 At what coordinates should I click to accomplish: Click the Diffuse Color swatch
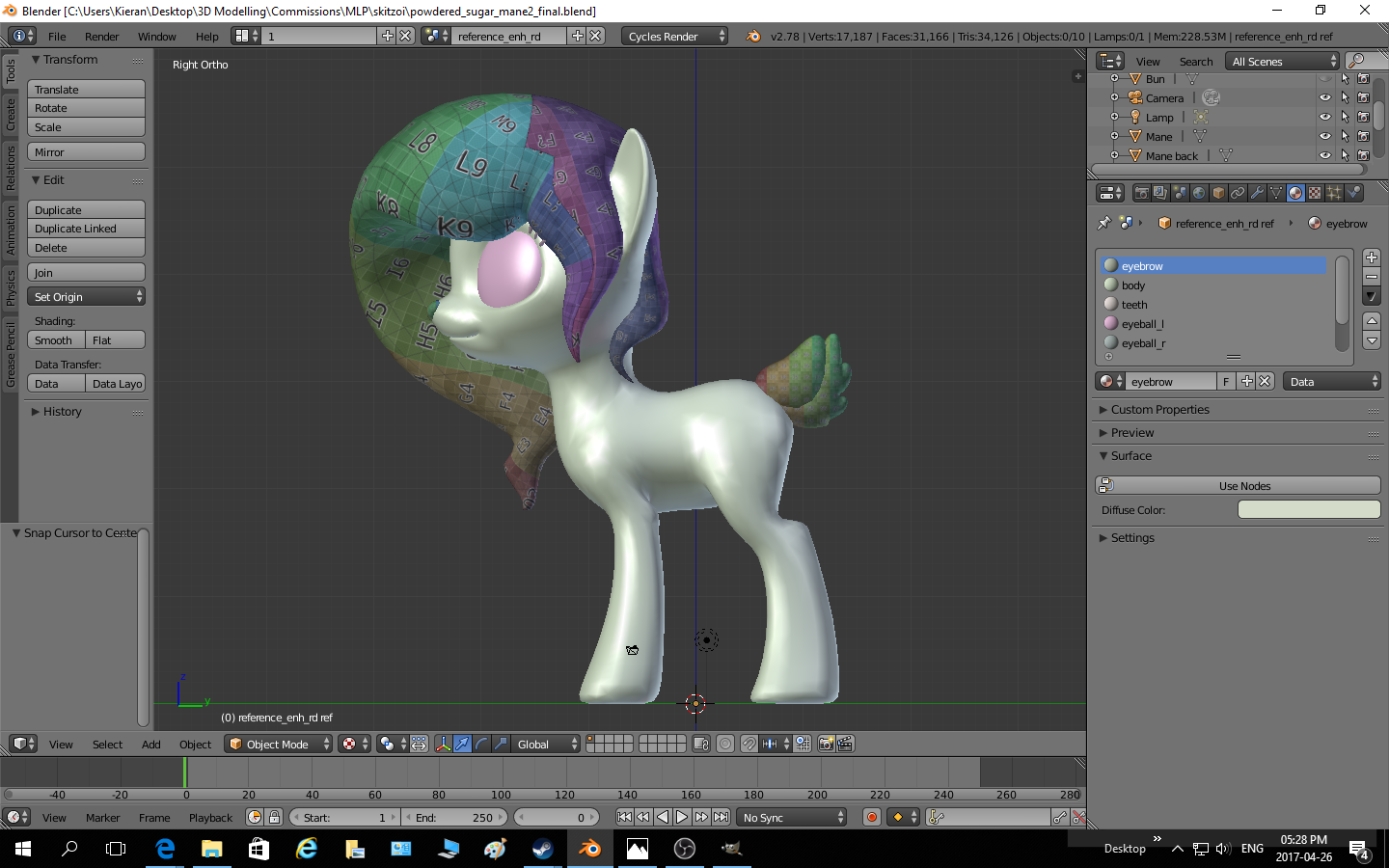pos(1309,509)
